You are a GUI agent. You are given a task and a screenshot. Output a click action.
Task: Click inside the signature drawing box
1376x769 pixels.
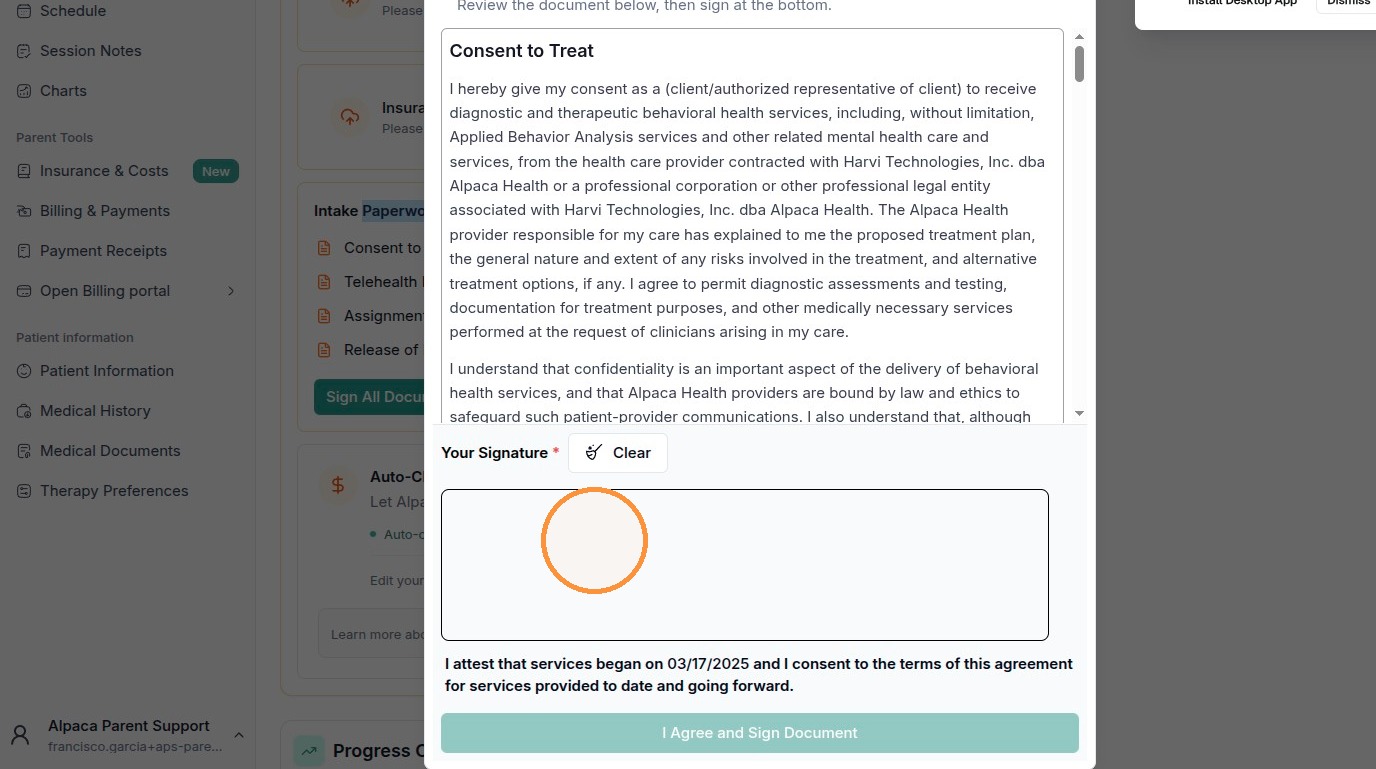click(745, 565)
